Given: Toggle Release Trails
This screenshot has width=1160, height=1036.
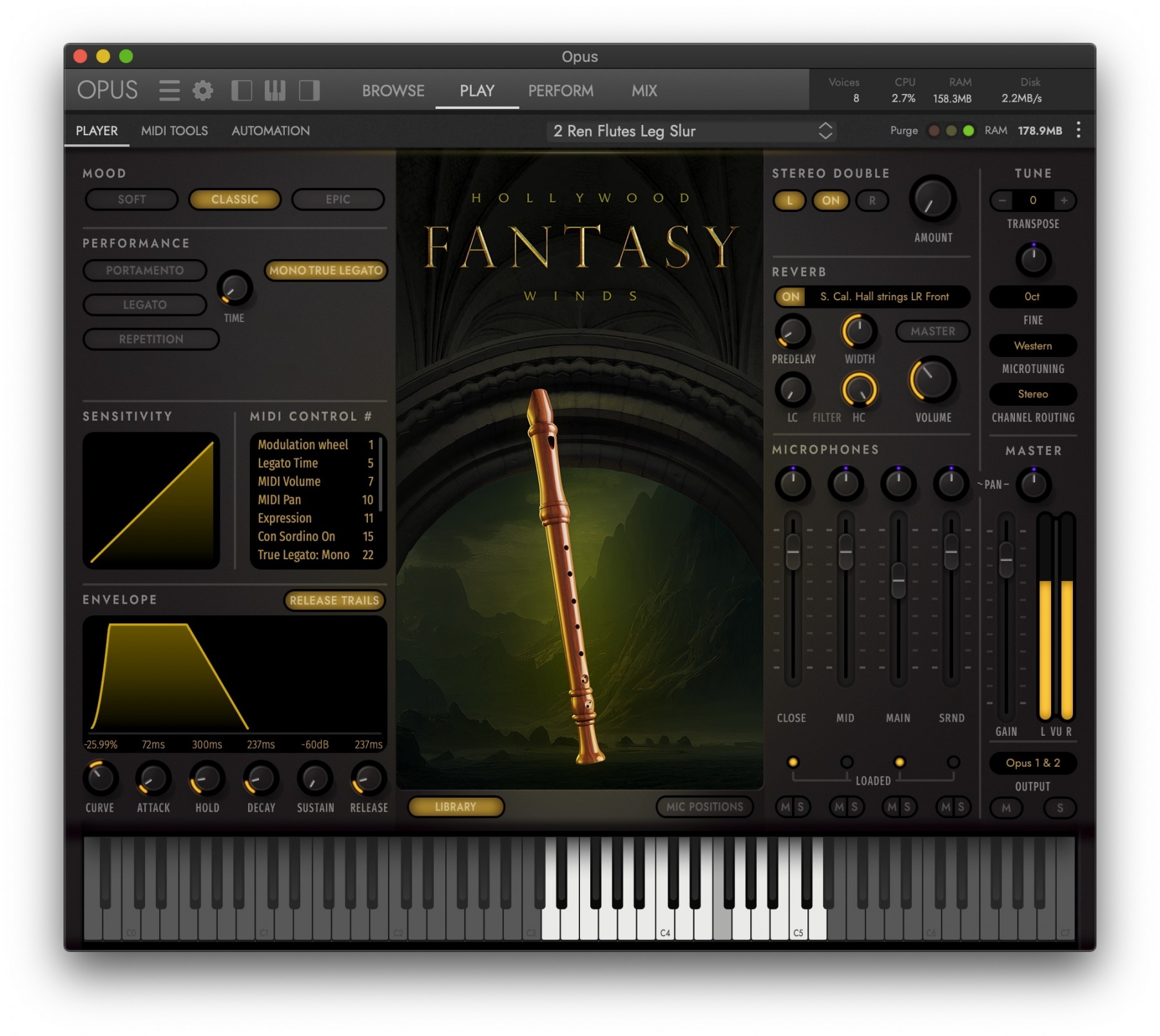Looking at the screenshot, I should 334,600.
